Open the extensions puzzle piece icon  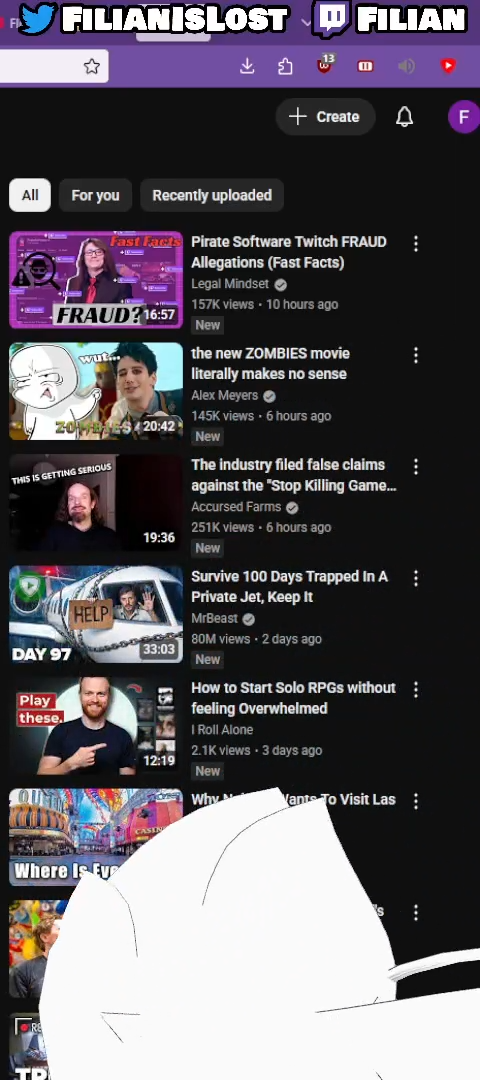[285, 66]
